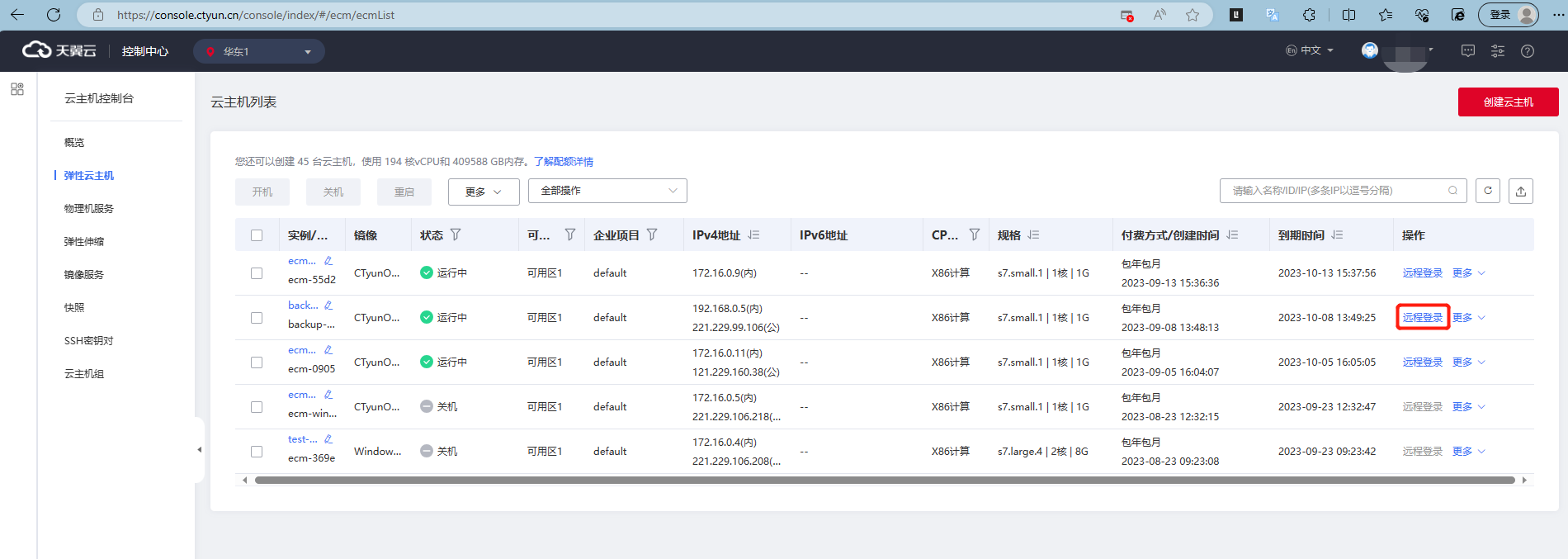Open 镜像服务 in the sidebar
Viewport: 1568px width, 559px height.
click(84, 275)
